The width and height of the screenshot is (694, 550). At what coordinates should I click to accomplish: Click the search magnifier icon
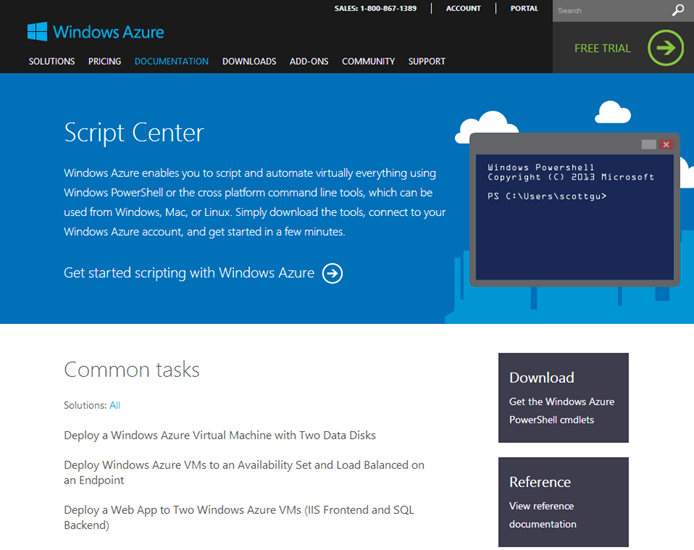[x=678, y=10]
